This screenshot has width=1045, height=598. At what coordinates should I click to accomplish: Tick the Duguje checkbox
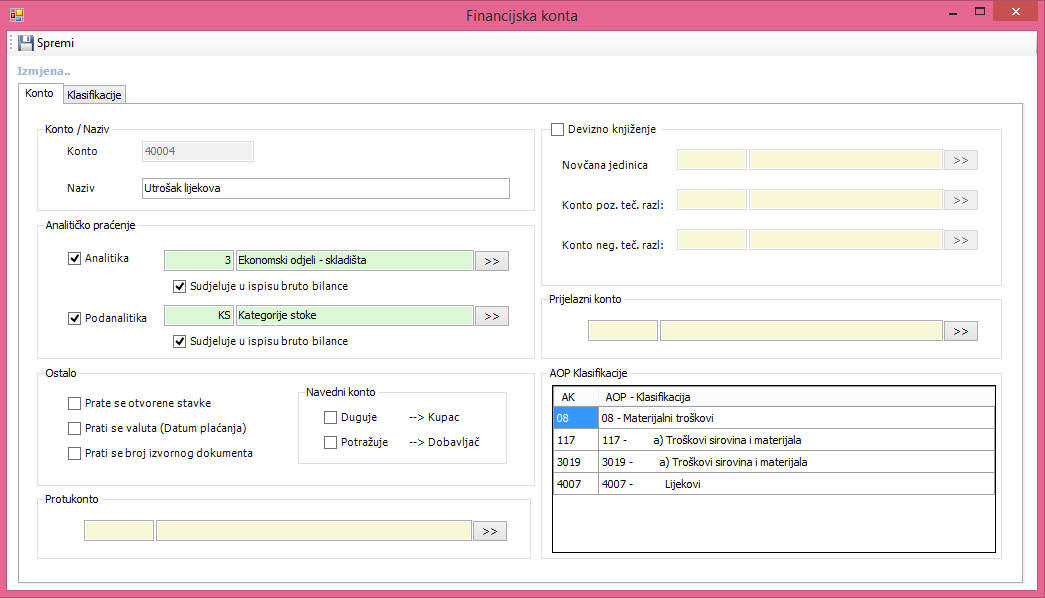(331, 417)
